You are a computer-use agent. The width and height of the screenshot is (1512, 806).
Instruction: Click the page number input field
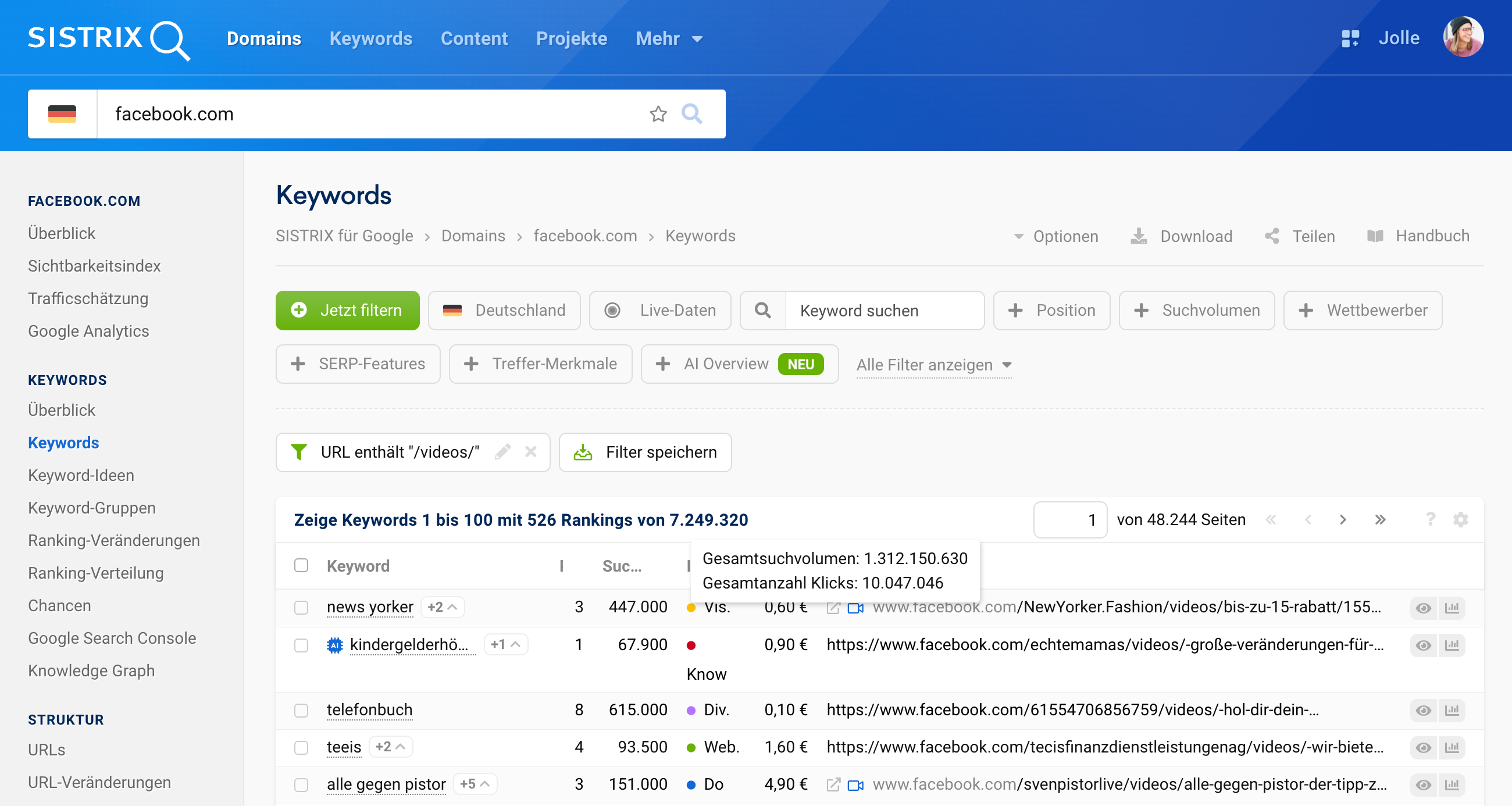coord(1069,519)
